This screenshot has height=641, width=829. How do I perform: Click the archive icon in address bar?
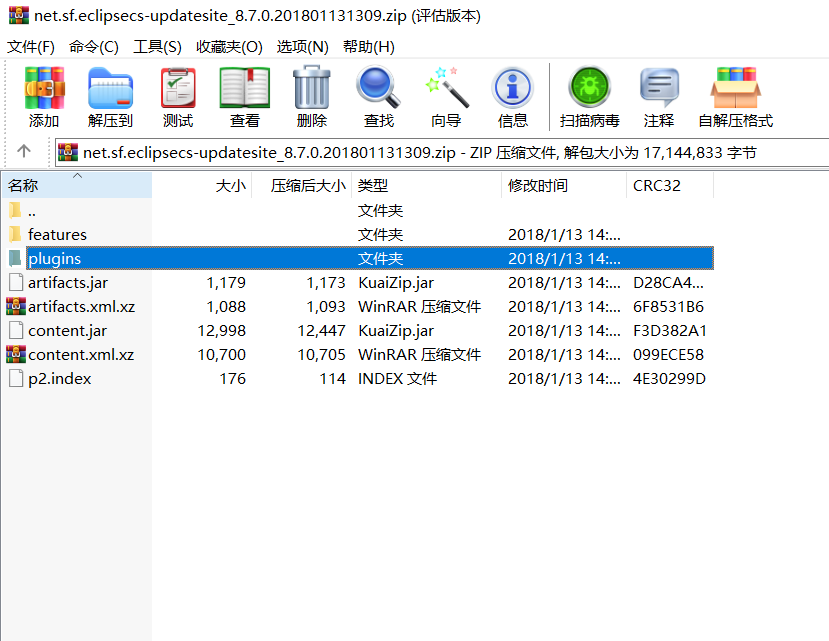tap(68, 152)
